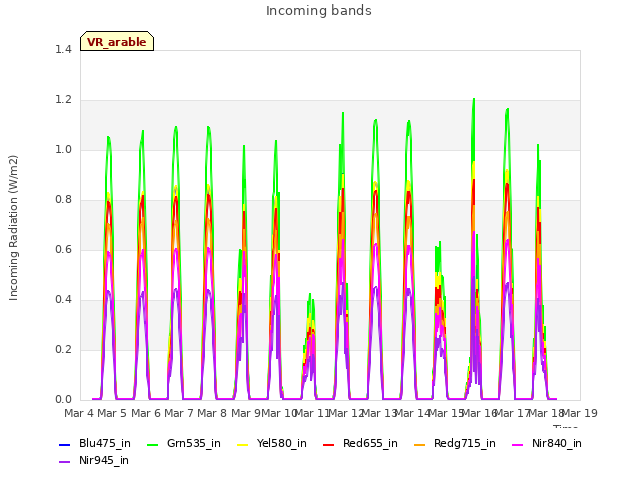The height and width of the screenshot is (480, 640).
Task: Click the Mar 9 x-axis date label
Action: click(x=246, y=413)
